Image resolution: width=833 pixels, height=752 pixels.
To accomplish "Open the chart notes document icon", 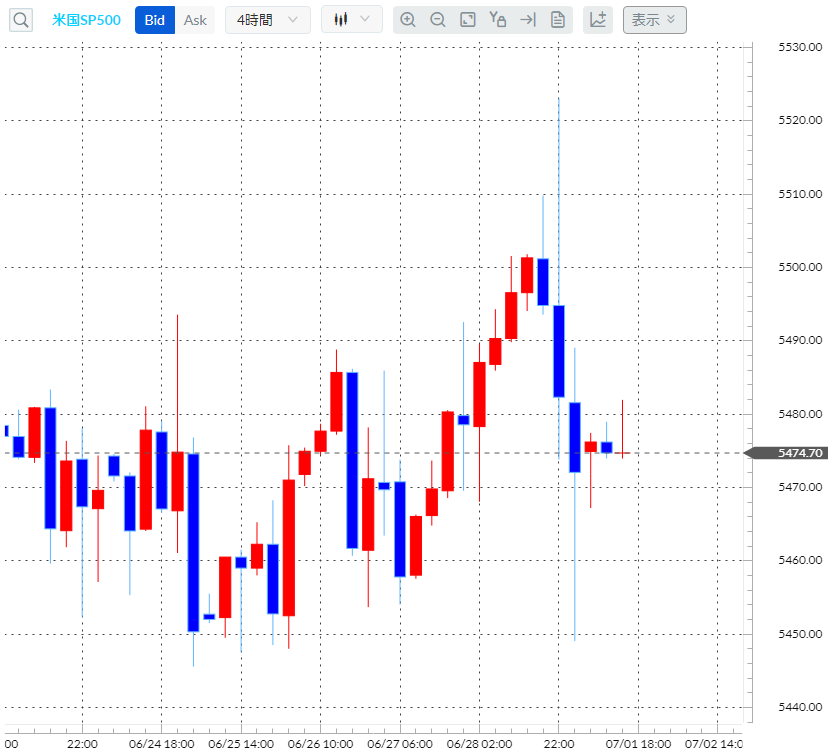I will coord(557,19).
